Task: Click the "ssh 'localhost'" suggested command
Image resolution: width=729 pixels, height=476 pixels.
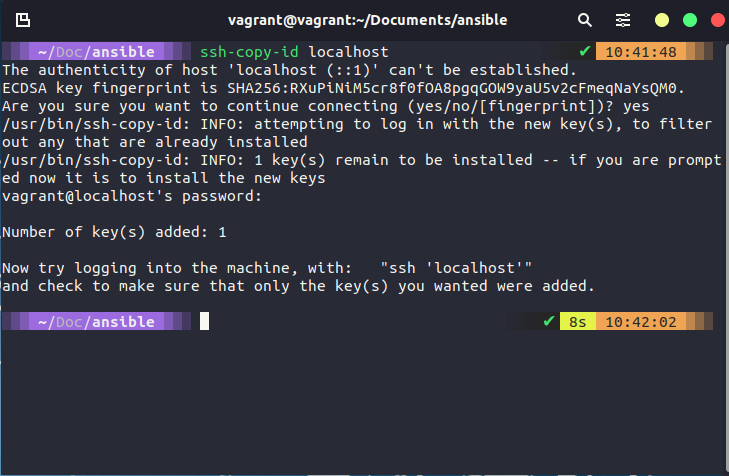Action: 456,268
